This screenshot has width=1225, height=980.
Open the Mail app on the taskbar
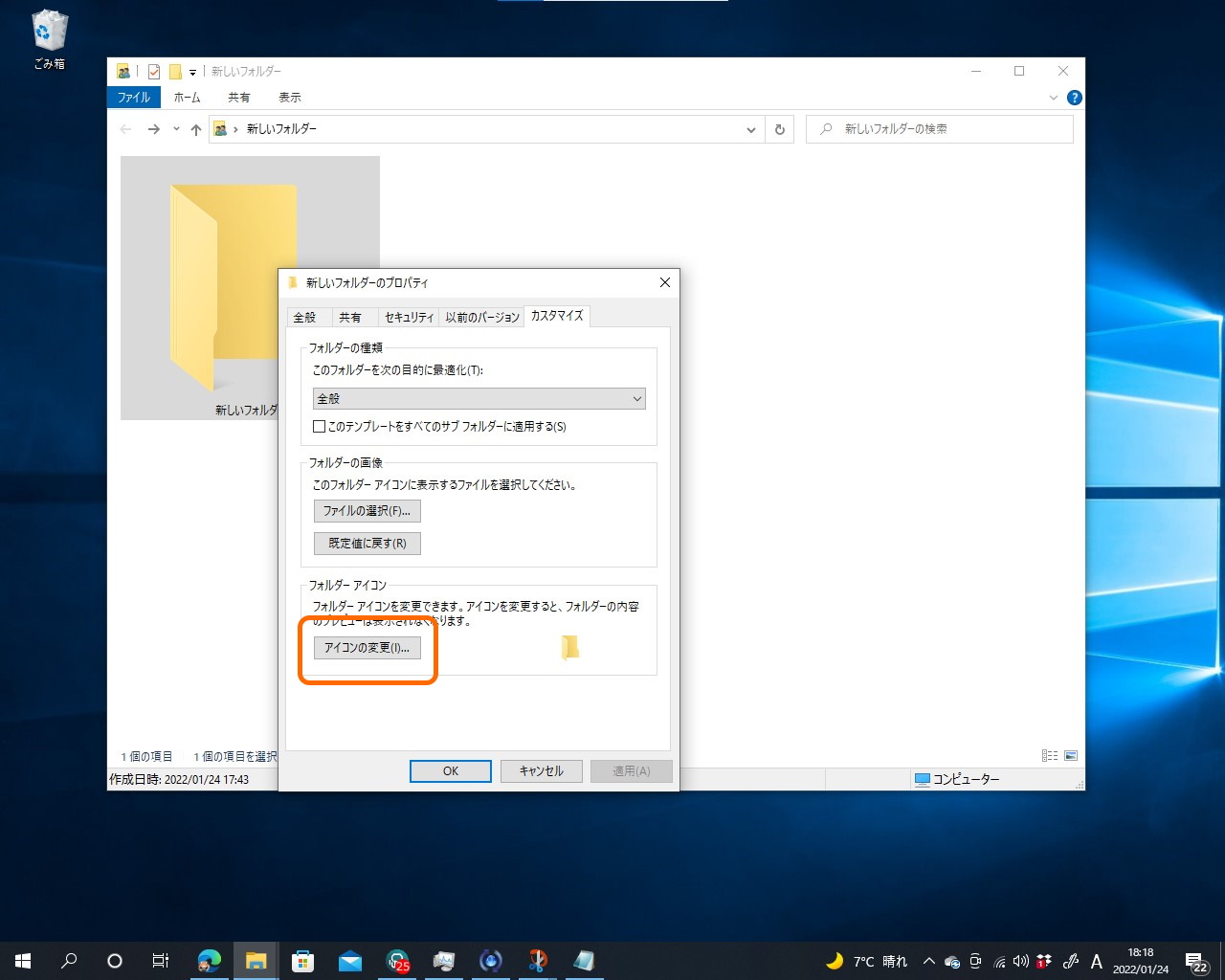tap(350, 960)
